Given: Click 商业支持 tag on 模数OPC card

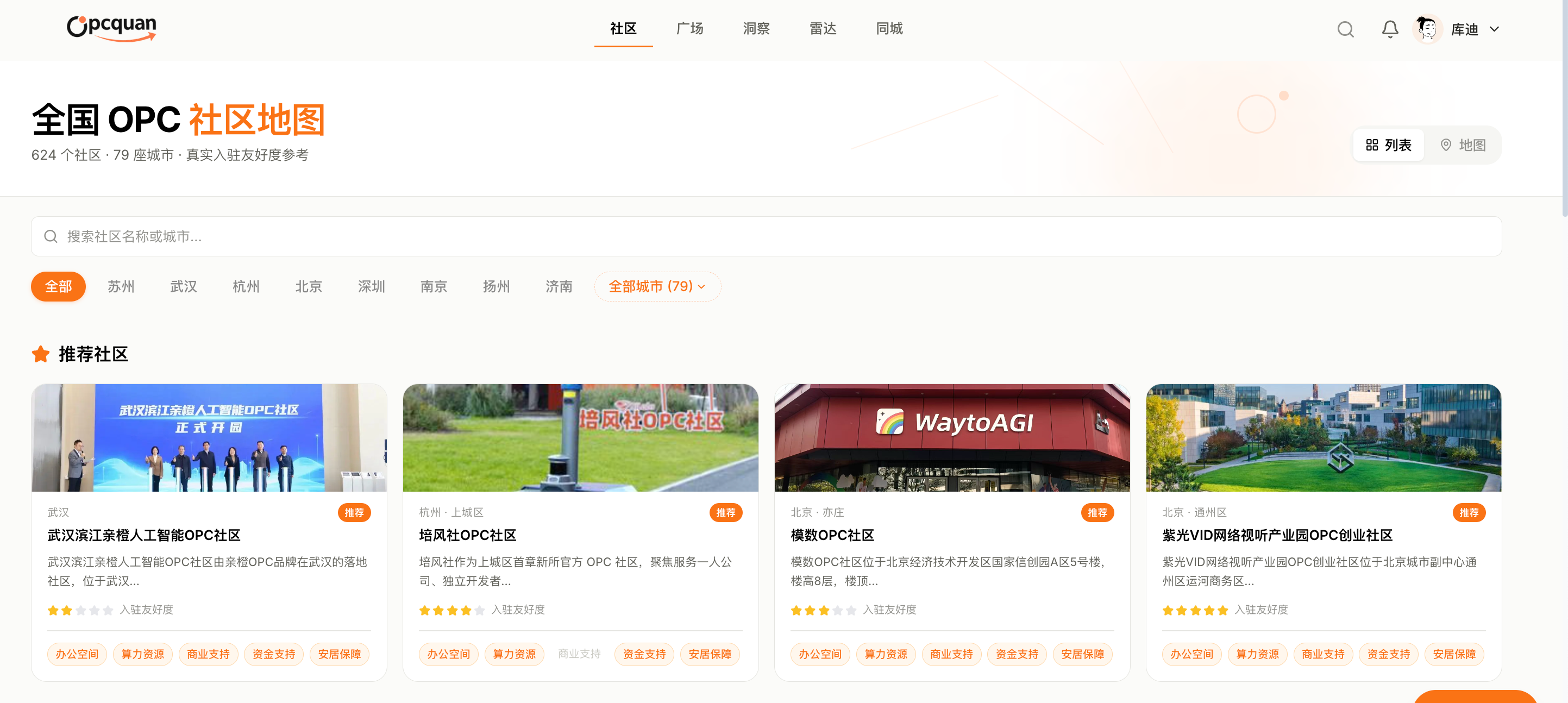Looking at the screenshot, I should (951, 654).
